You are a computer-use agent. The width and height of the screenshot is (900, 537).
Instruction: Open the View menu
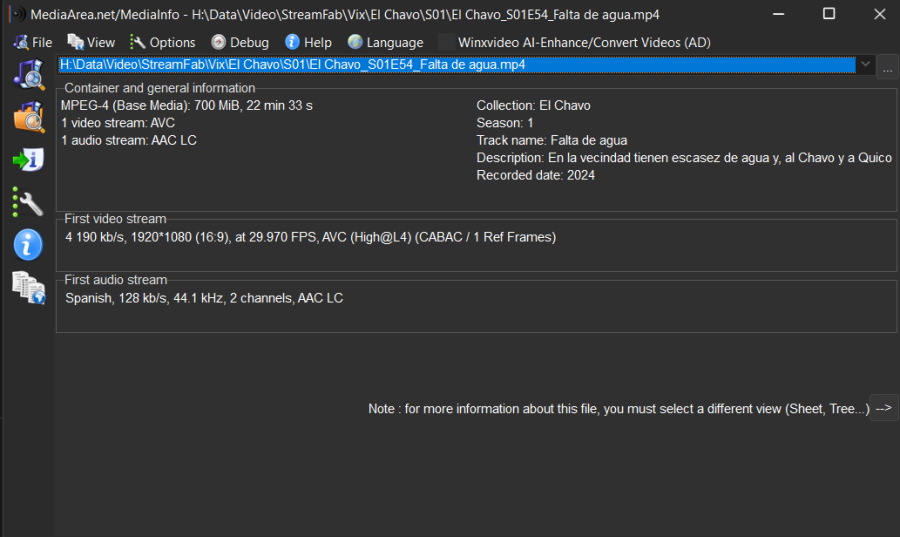tap(91, 42)
